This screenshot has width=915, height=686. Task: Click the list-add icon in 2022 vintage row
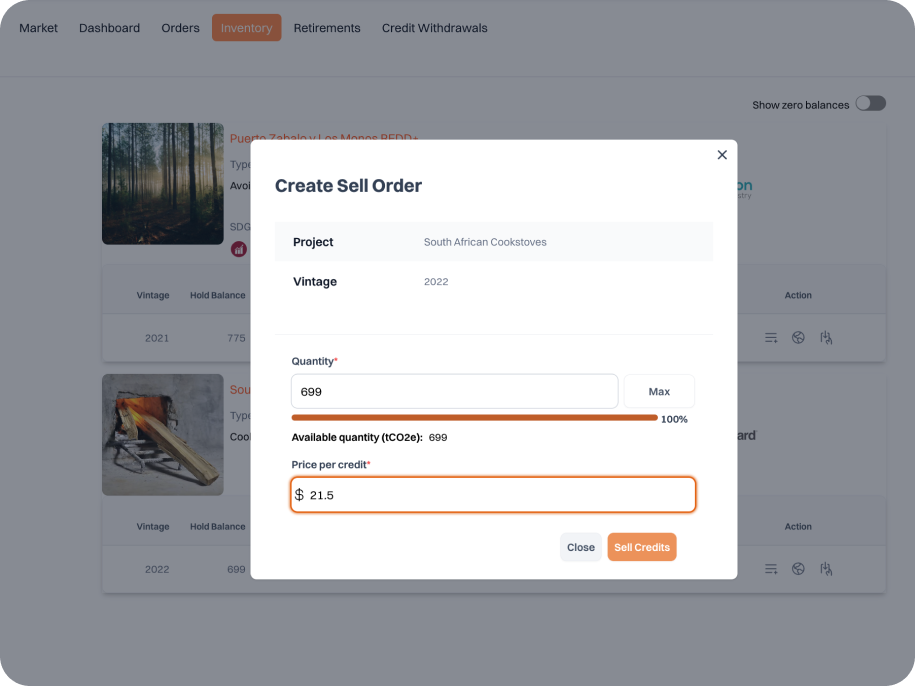click(x=771, y=569)
